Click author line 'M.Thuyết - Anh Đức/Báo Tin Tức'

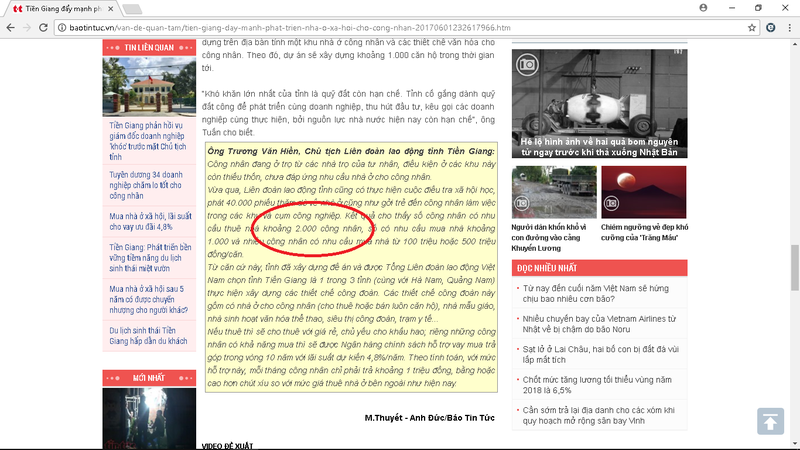coord(430,418)
